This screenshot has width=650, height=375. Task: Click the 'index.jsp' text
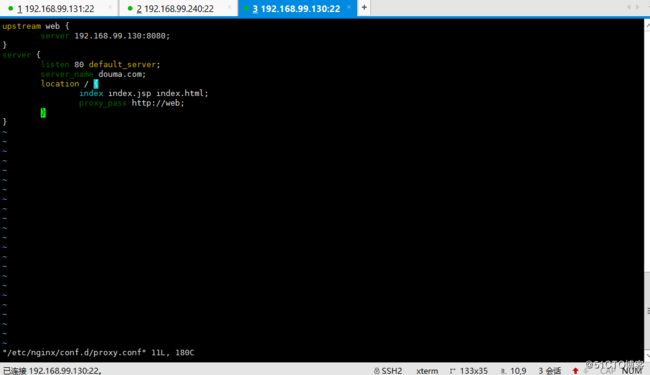130,93
